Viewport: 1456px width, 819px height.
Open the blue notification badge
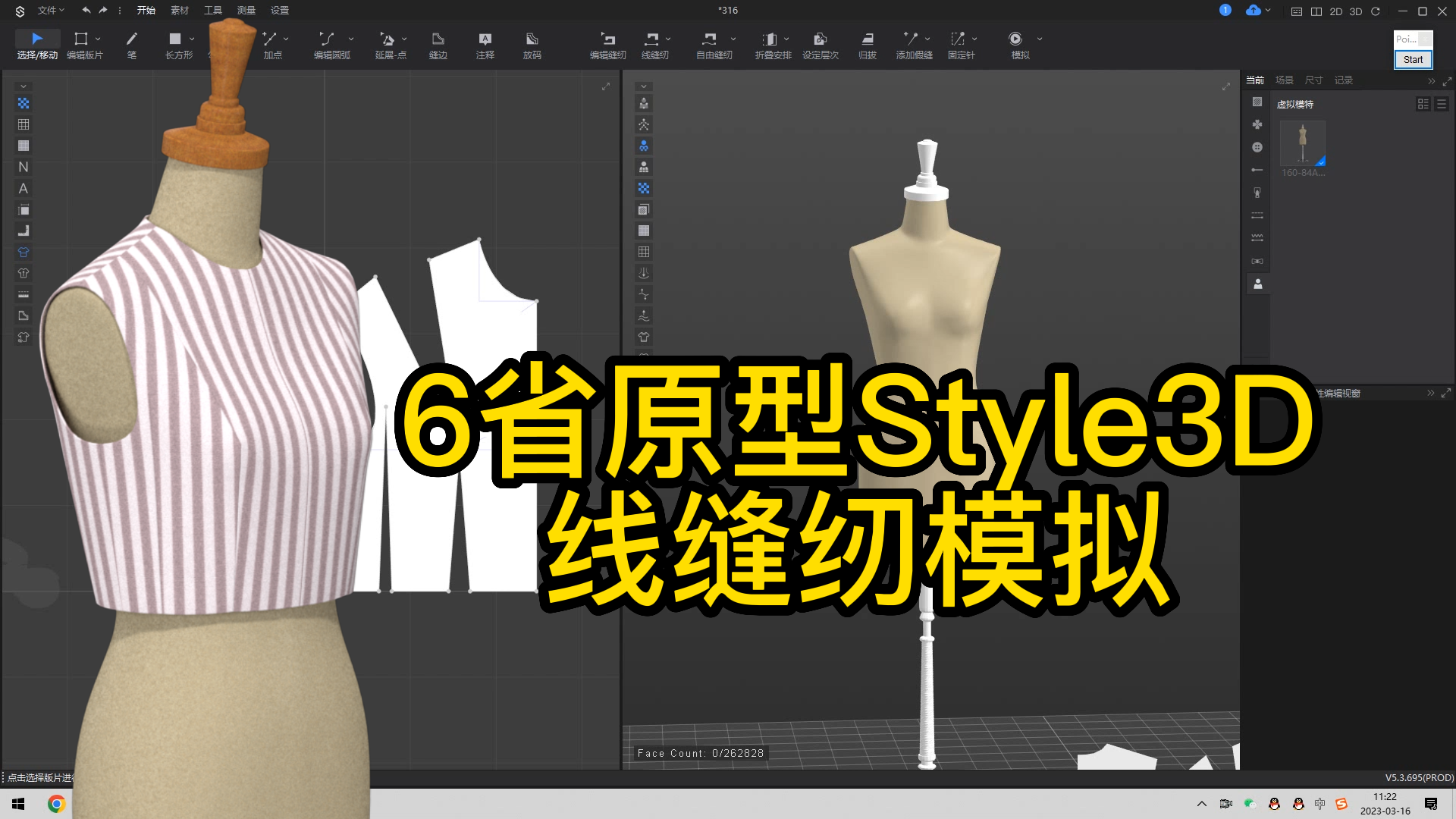pos(1225,10)
